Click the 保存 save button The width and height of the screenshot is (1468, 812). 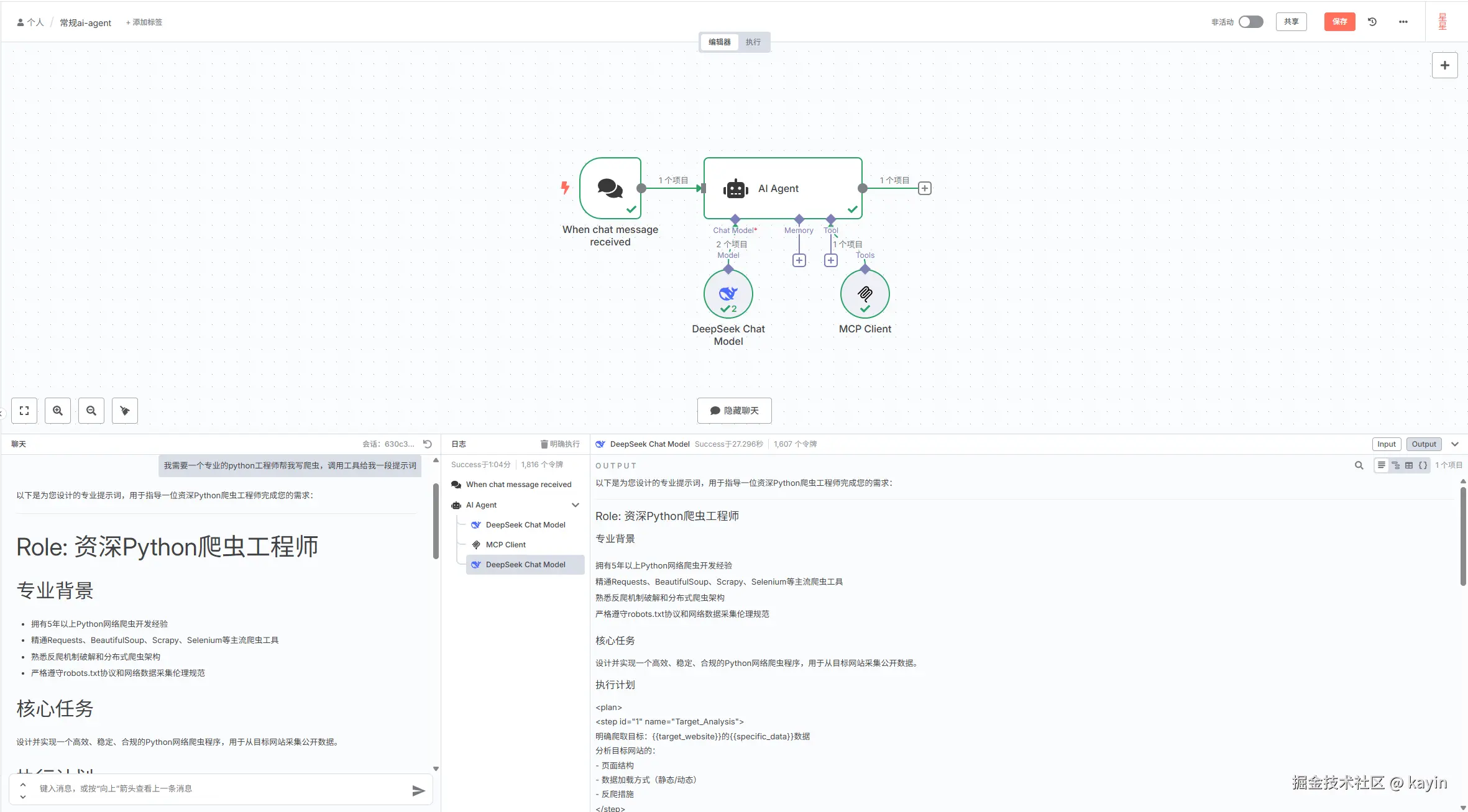(1339, 22)
